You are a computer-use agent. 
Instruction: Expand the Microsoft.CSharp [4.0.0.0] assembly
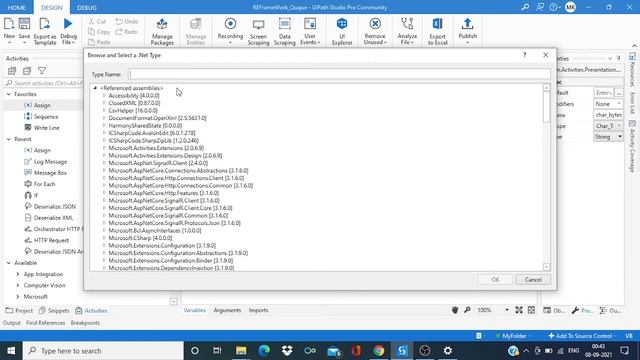point(104,238)
